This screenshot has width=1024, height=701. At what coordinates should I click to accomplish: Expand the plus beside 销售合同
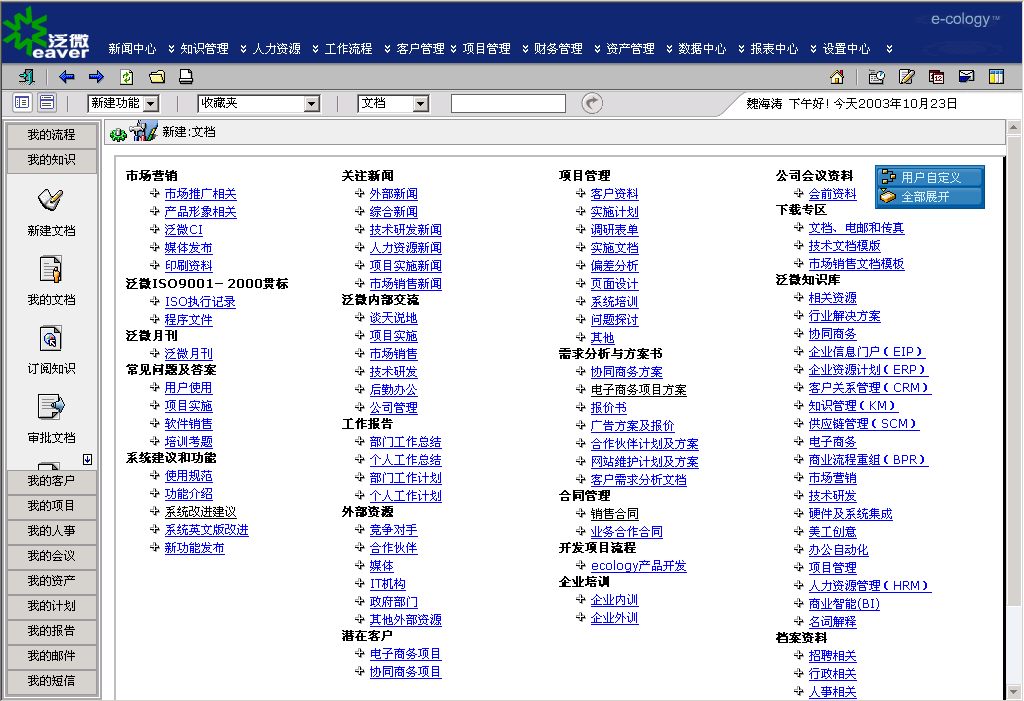[581, 514]
